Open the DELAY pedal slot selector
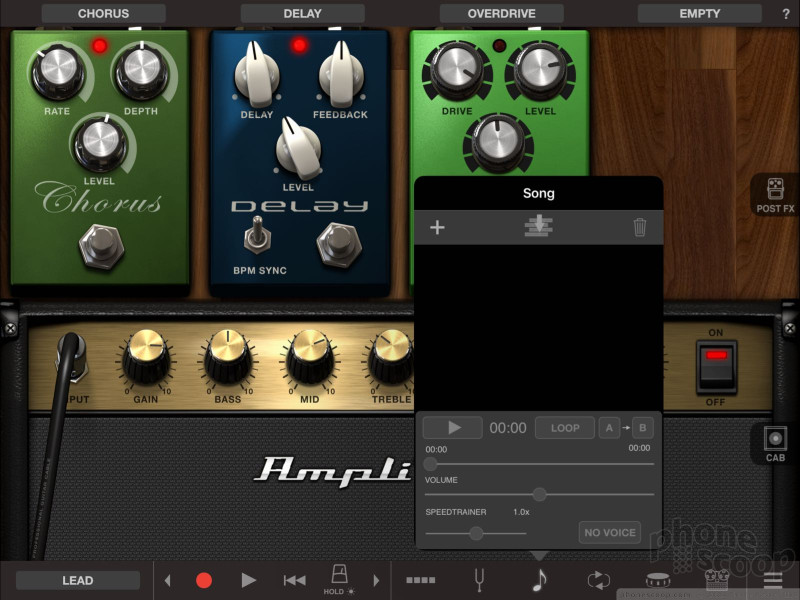The image size is (800, 600). click(303, 13)
